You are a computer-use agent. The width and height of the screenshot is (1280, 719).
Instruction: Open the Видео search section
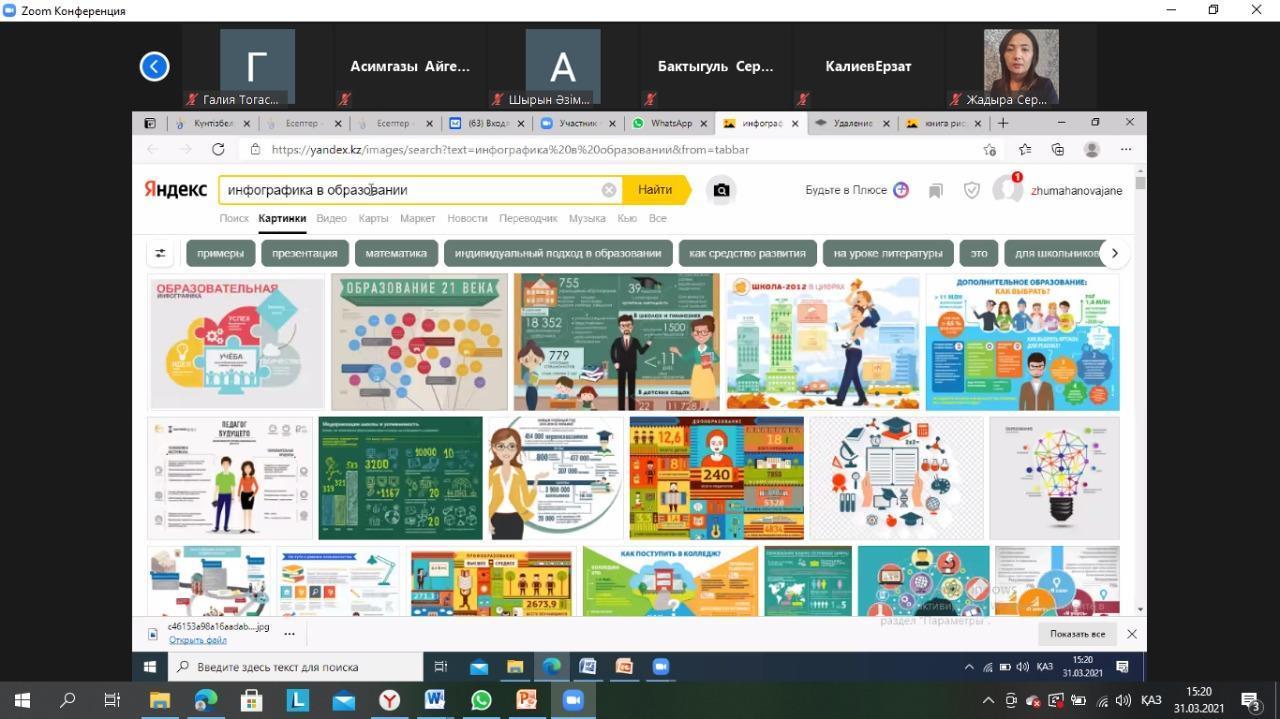(x=331, y=218)
